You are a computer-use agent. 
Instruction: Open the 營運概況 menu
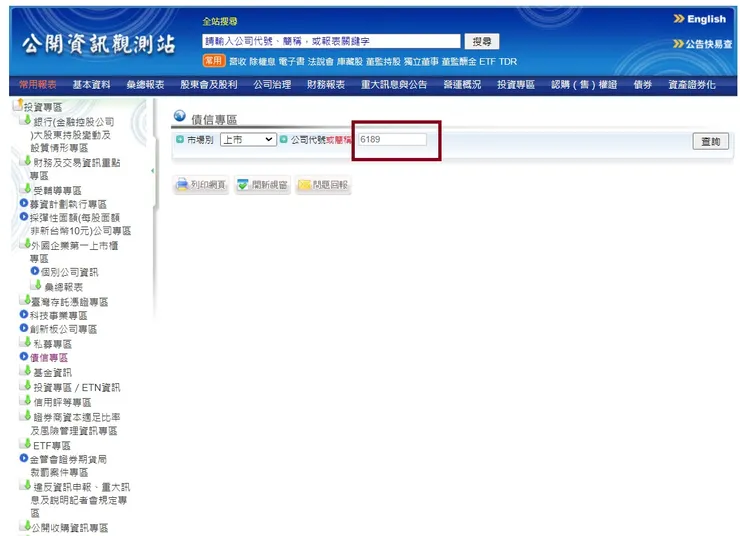point(462,84)
